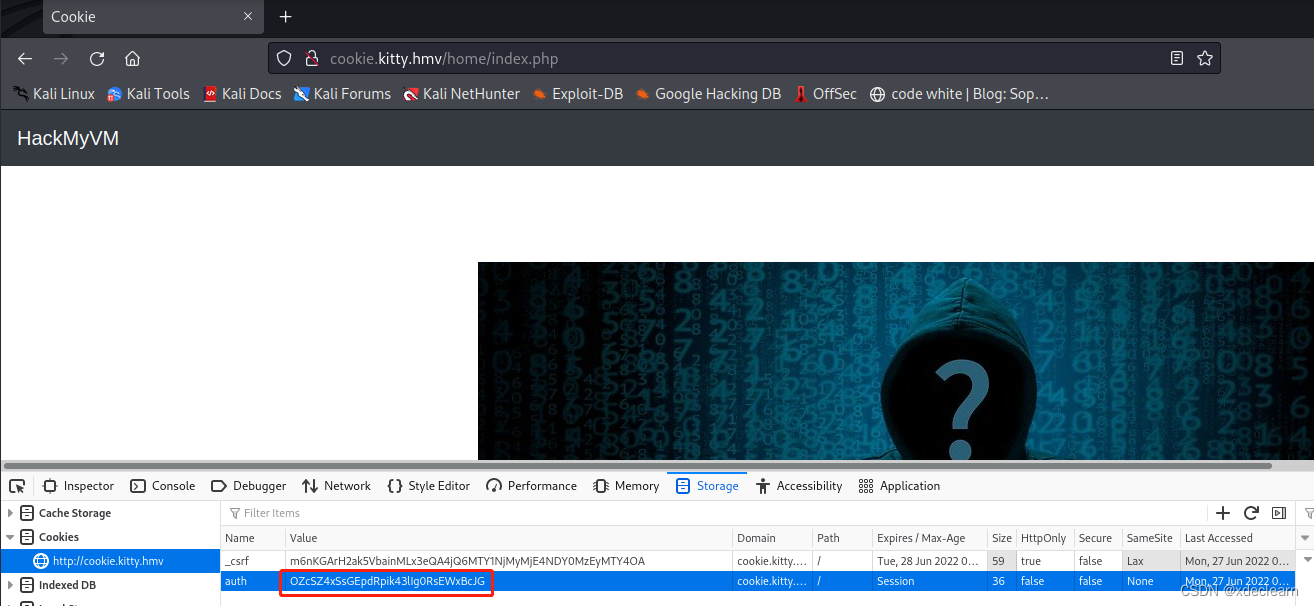Image resolution: width=1314 pixels, height=606 pixels.
Task: Select the _csrf cookie name cell
Action: [252, 561]
